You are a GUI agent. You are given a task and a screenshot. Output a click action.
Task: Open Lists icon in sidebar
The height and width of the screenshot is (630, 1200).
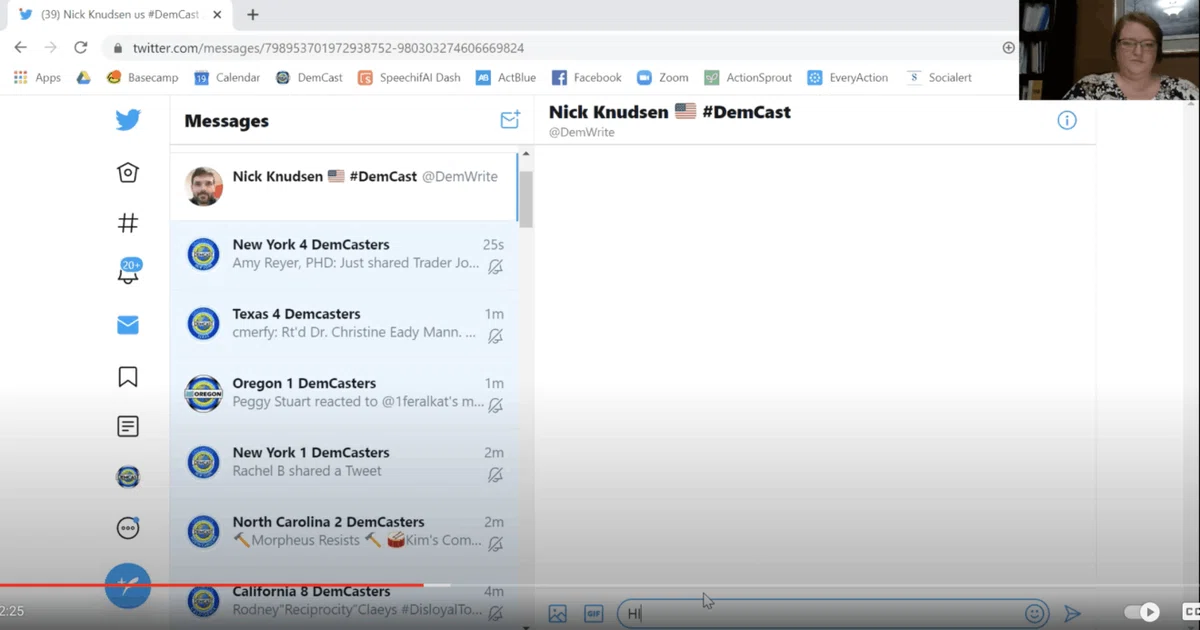click(x=128, y=426)
